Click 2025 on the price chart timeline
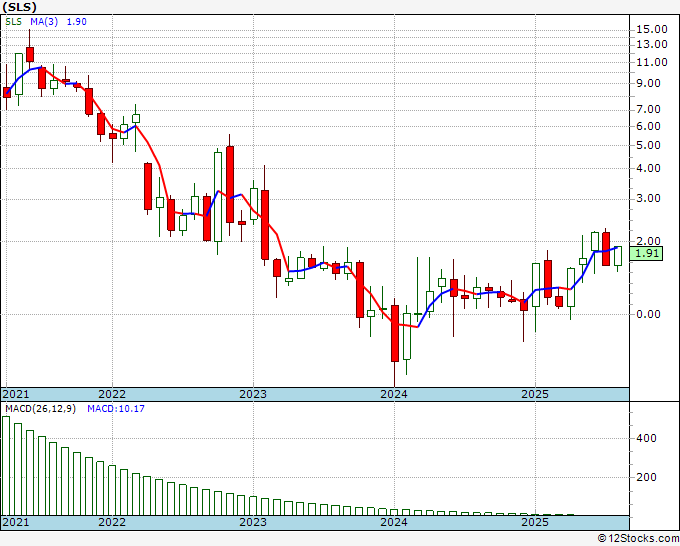The height and width of the screenshot is (546, 680). 535,394
